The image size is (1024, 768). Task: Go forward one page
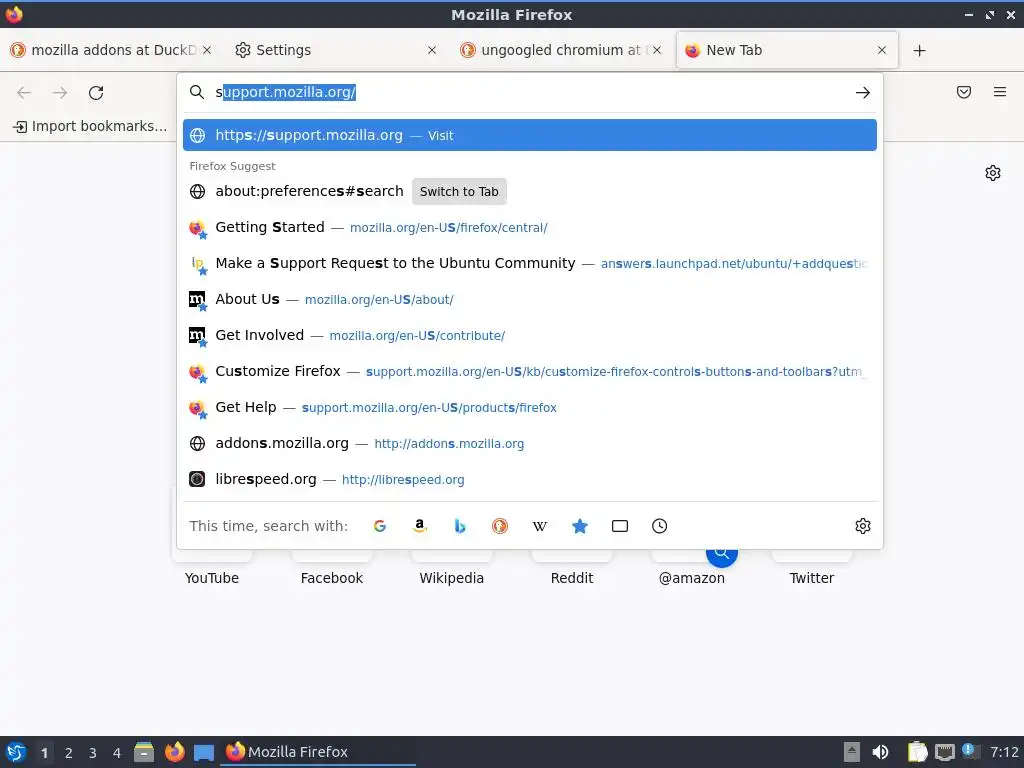click(60, 93)
